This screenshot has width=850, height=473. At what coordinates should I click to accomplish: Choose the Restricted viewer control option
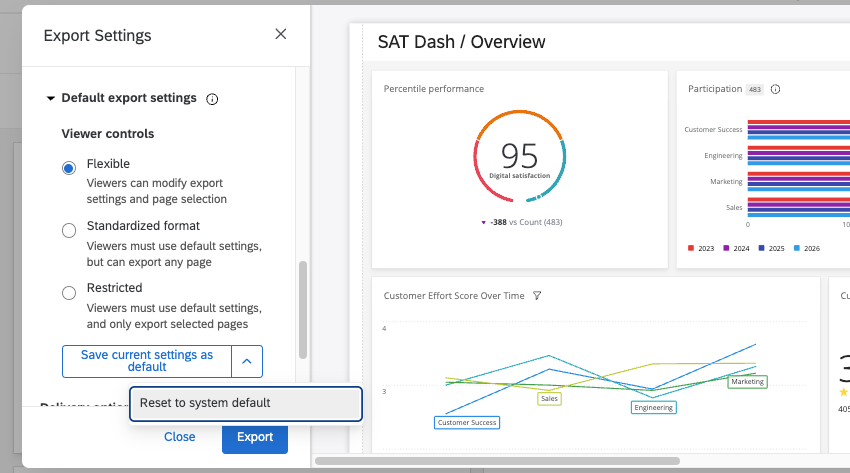69,293
